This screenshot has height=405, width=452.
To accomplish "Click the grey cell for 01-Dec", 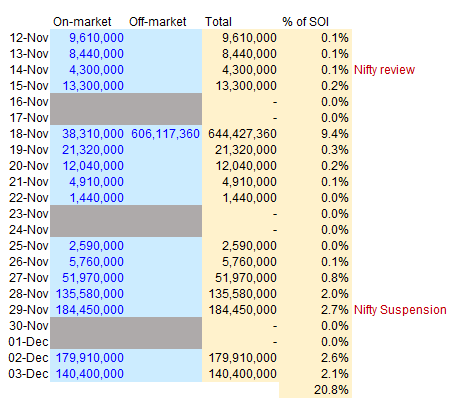I will pos(126,341).
